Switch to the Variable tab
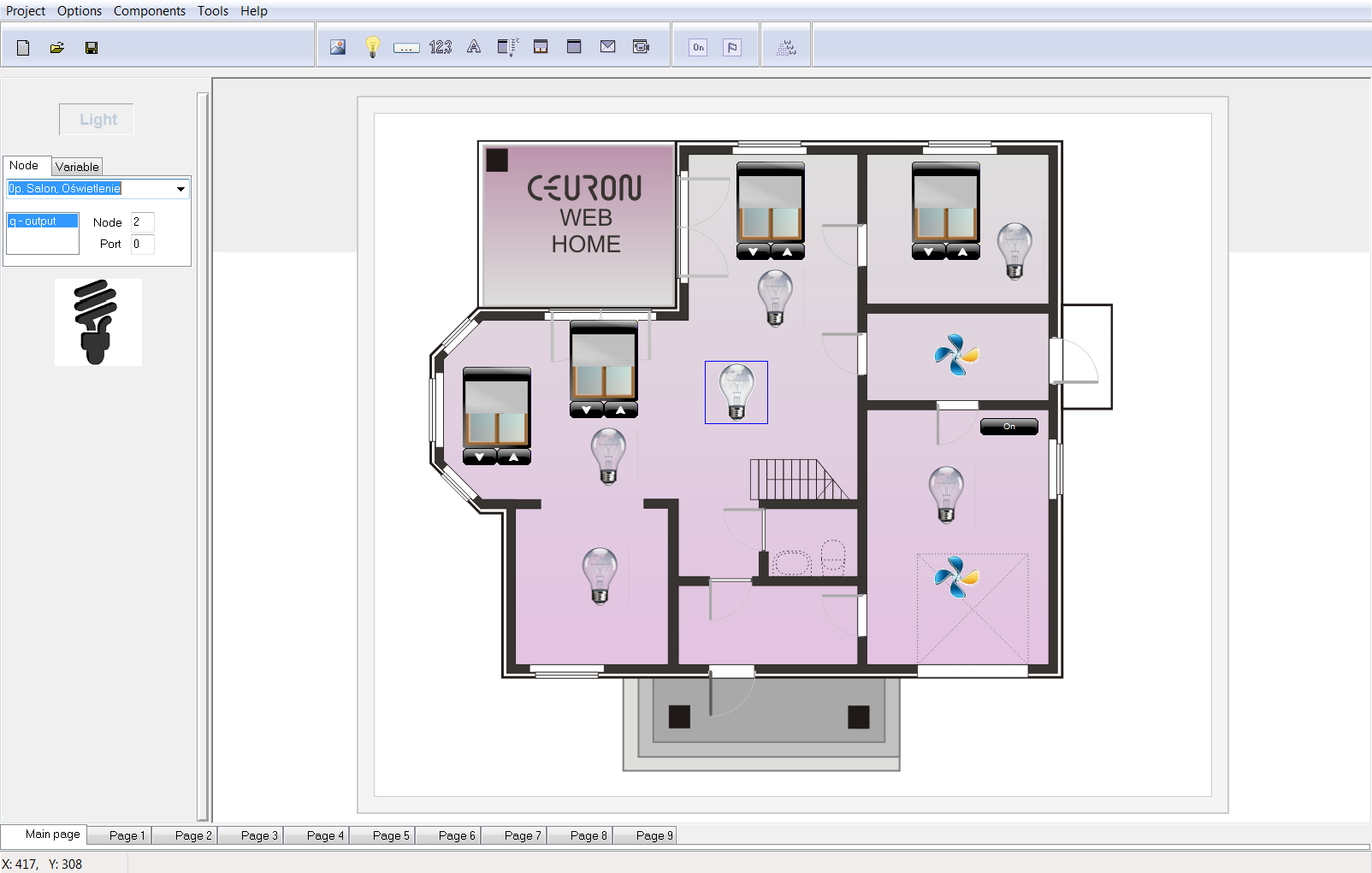The image size is (1372, 873). tap(77, 167)
